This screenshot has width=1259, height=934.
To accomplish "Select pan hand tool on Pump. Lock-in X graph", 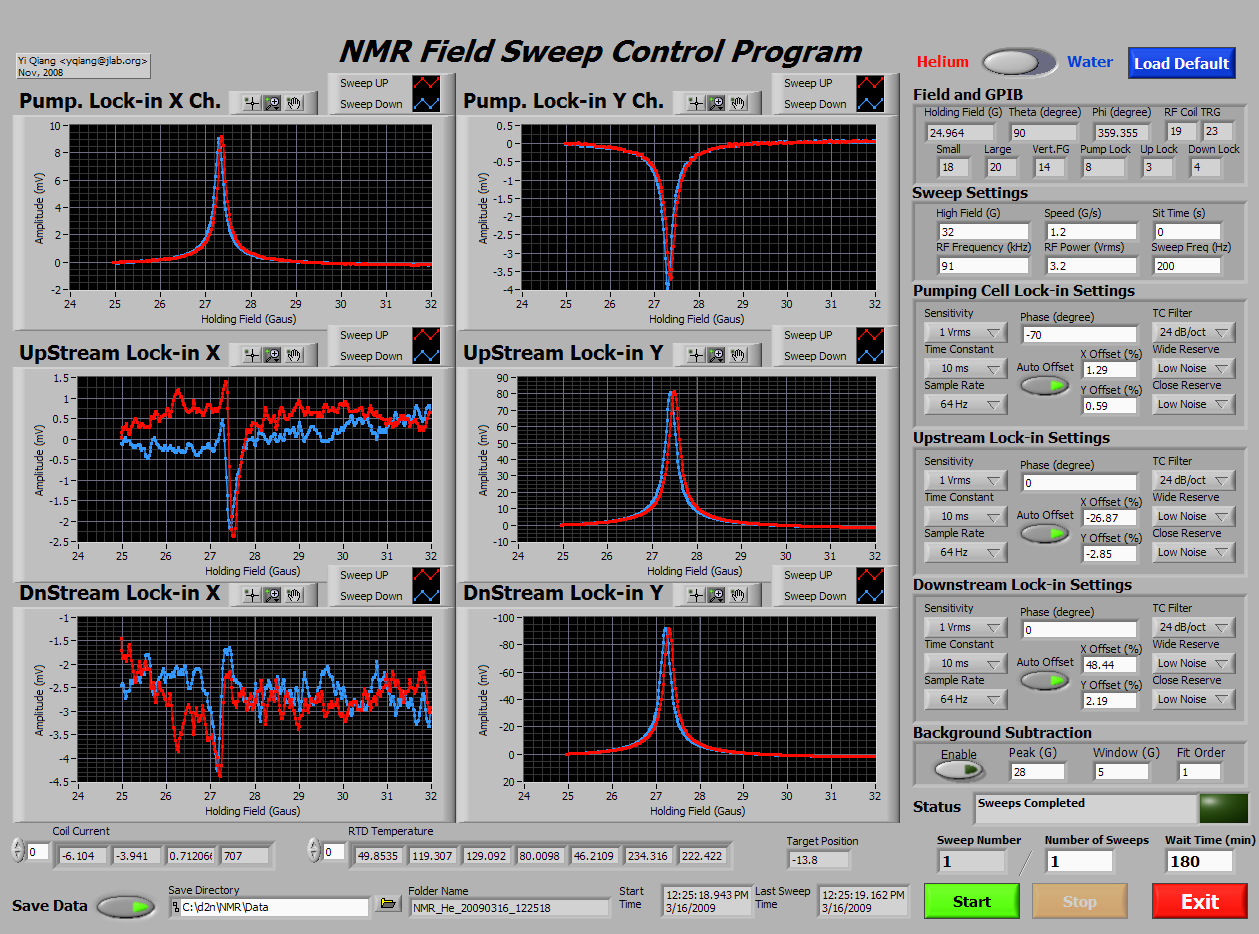I will pos(294,103).
